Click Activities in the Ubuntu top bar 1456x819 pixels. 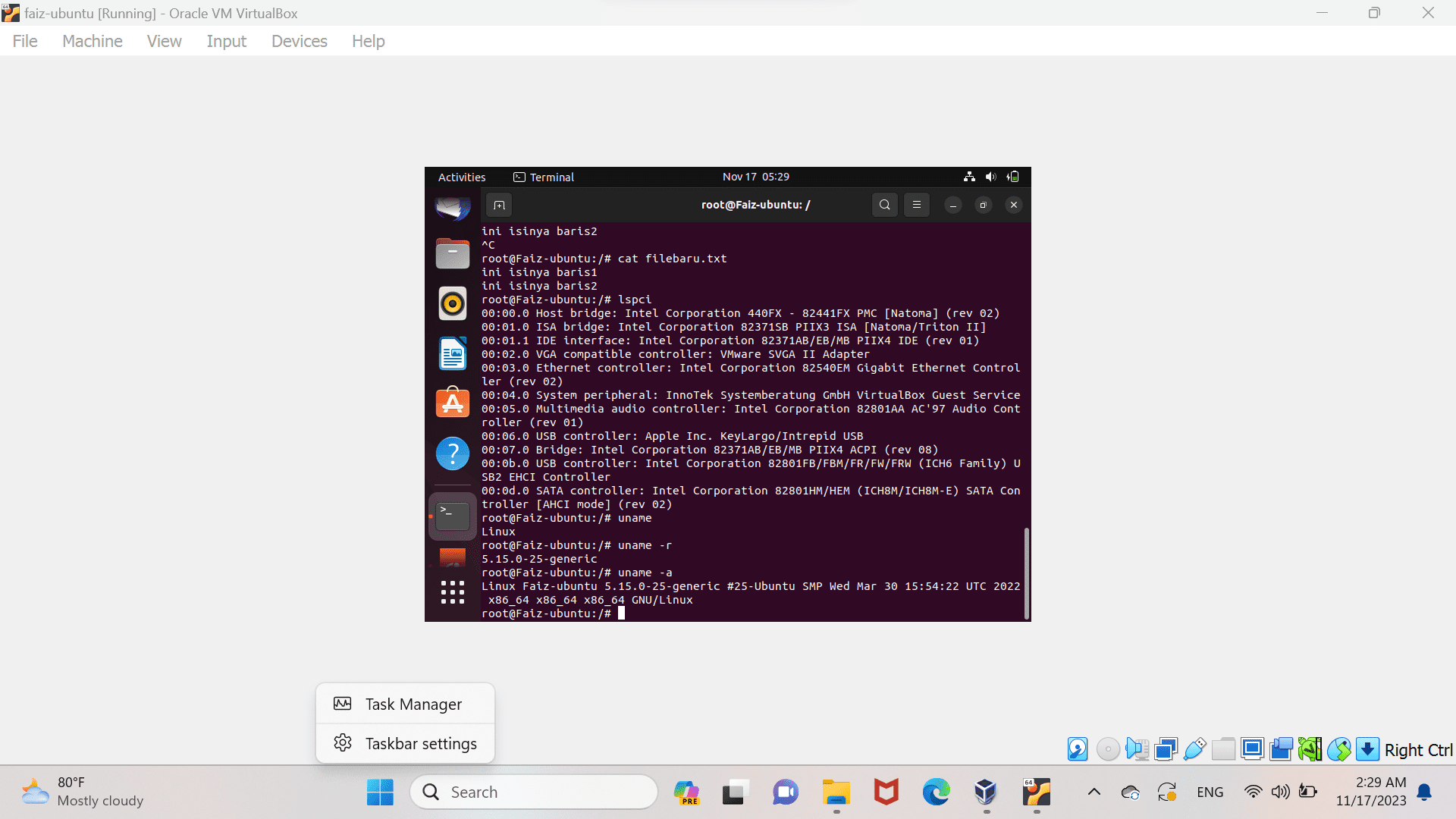[x=462, y=177]
